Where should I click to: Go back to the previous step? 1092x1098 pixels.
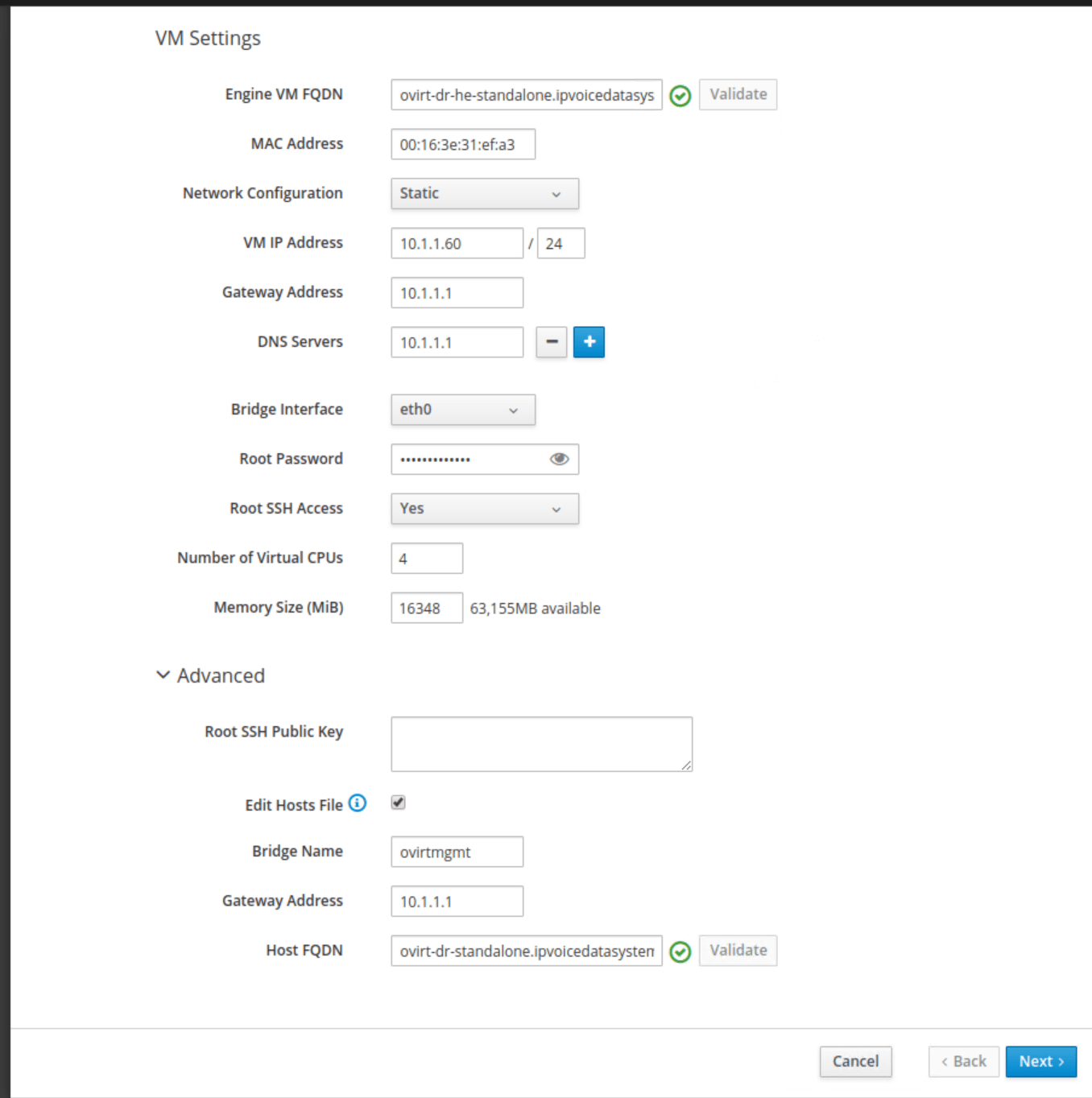pyautogui.click(x=963, y=1062)
